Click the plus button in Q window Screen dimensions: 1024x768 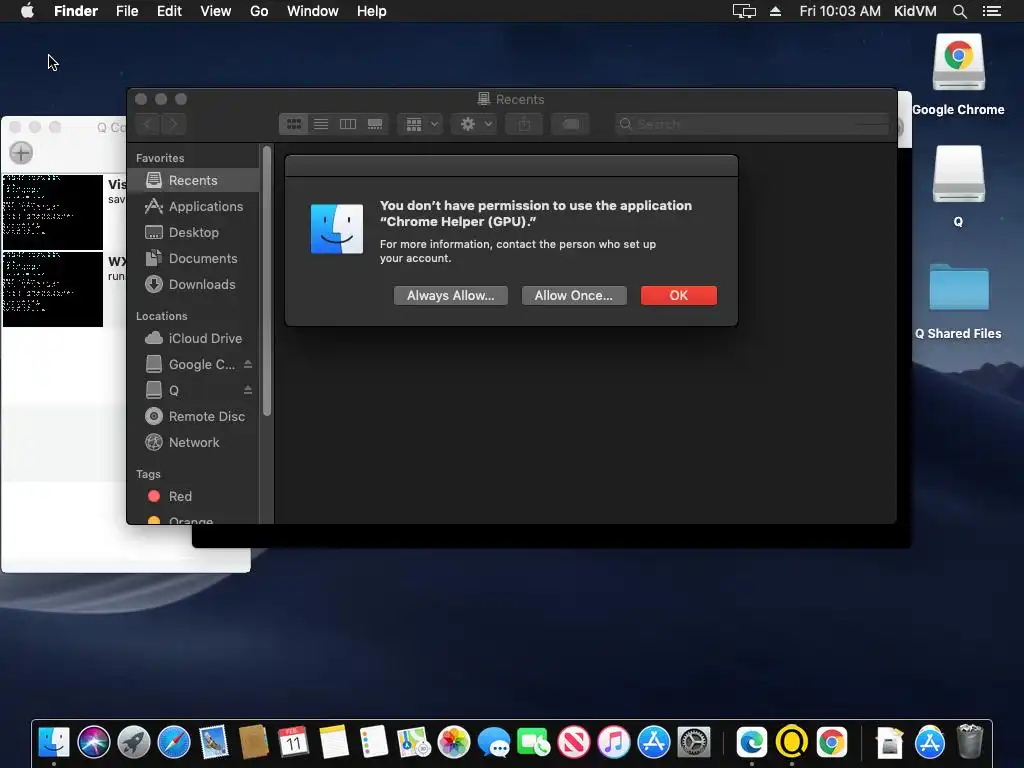pos(21,153)
